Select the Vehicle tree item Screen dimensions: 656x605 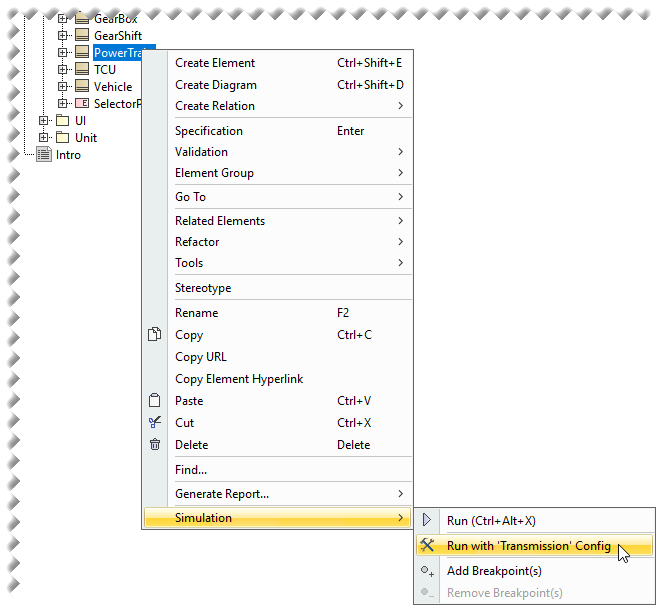pyautogui.click(x=113, y=87)
